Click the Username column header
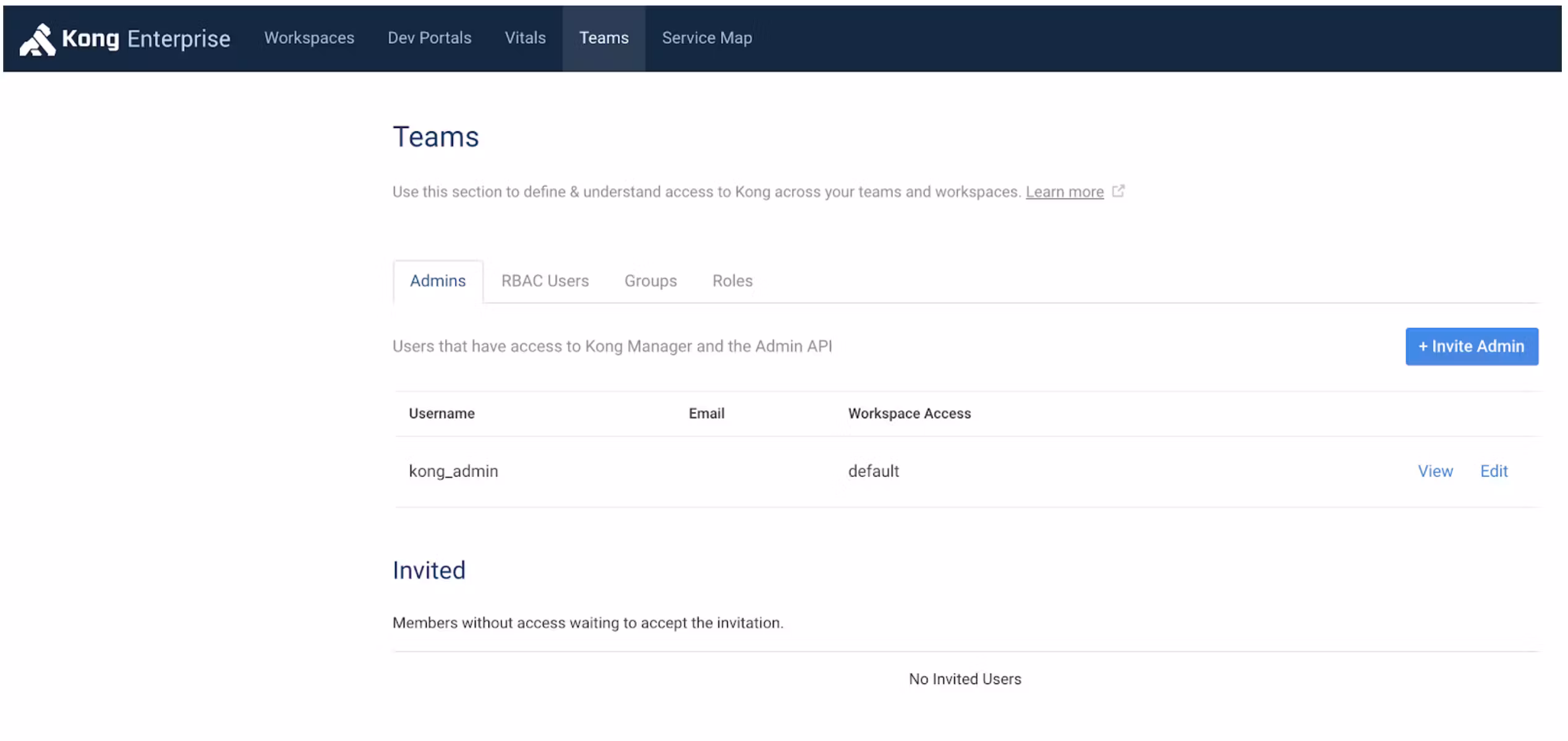This screenshot has height=741, width=1568. pyautogui.click(x=441, y=413)
